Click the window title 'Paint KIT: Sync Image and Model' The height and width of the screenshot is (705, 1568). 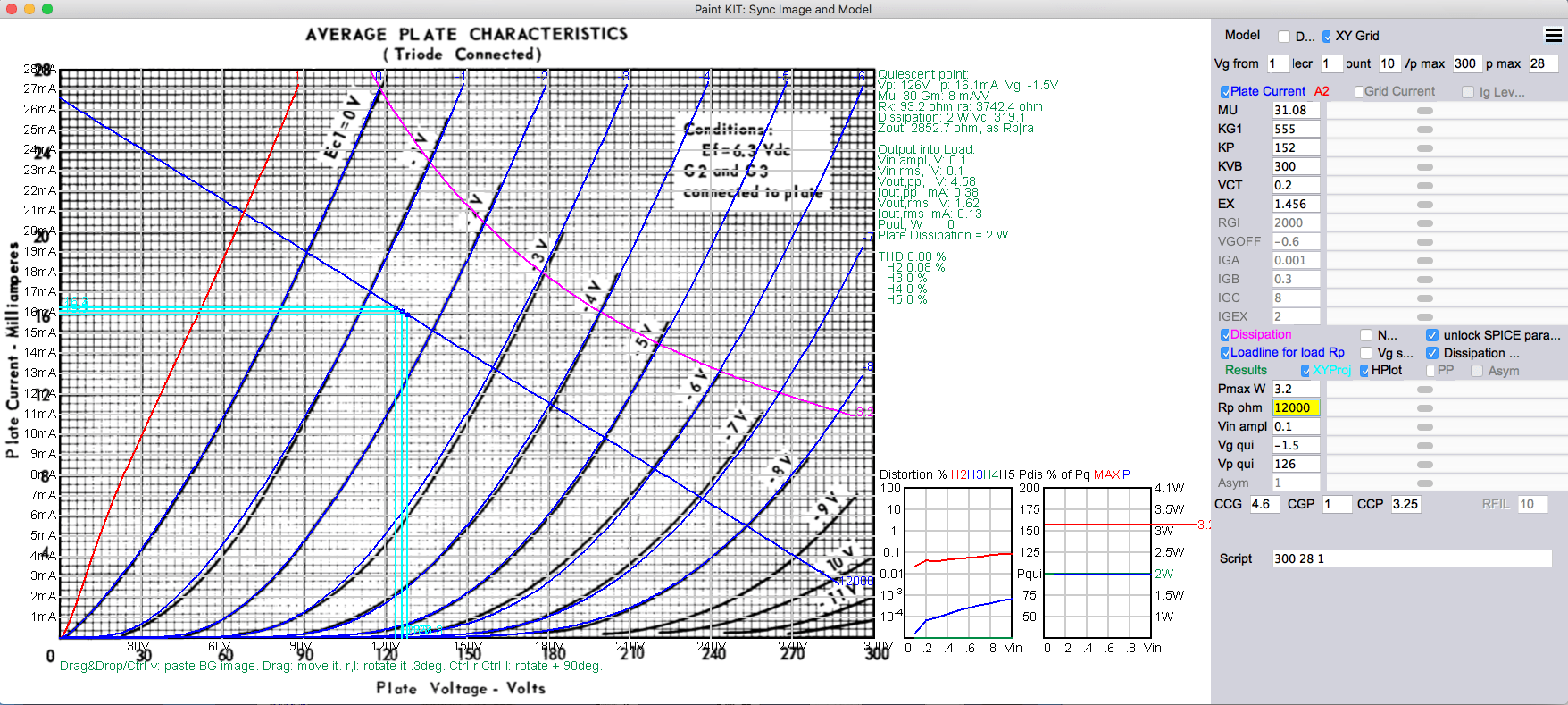pos(783,9)
